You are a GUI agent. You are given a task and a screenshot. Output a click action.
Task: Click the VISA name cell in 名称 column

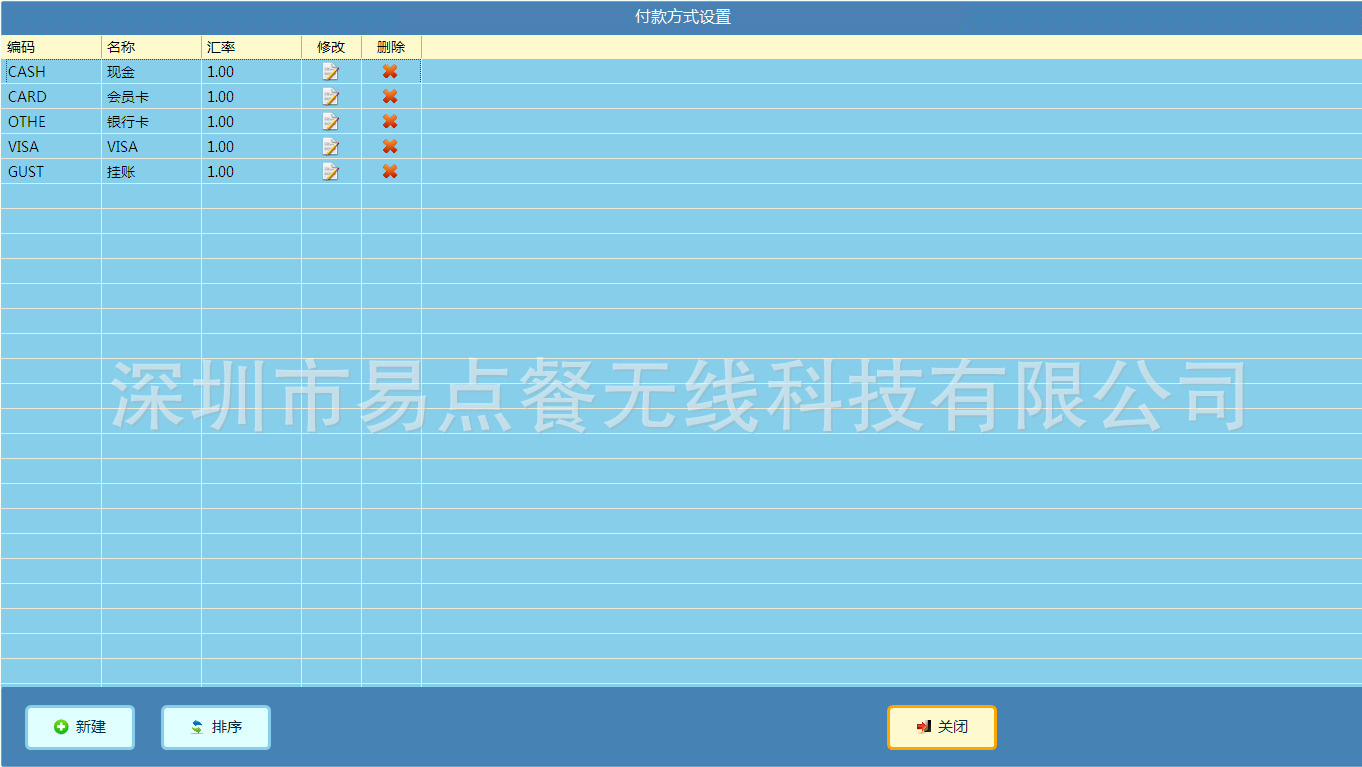point(151,147)
